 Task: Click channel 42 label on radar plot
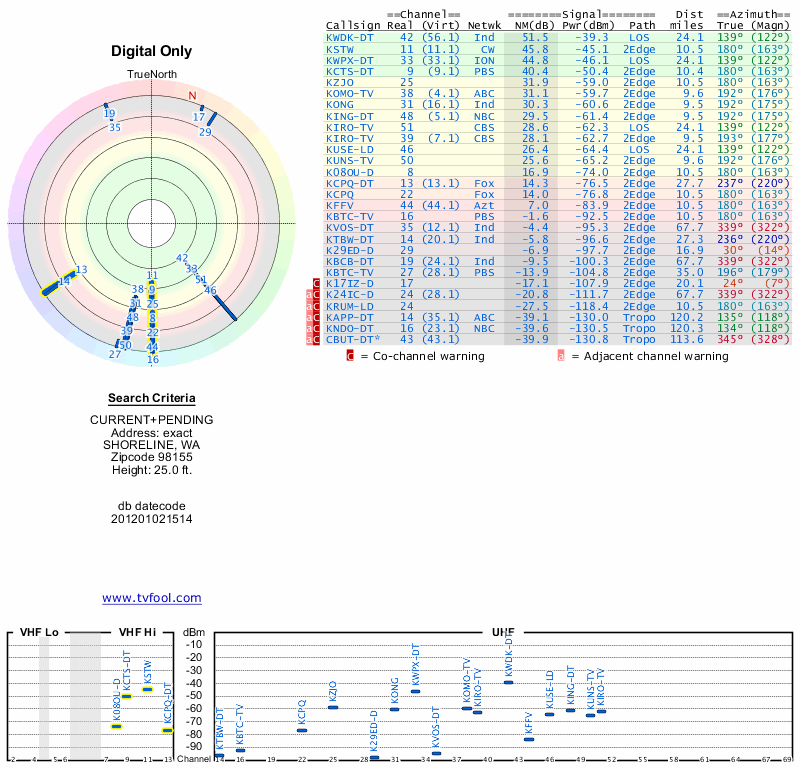[x=182, y=258]
